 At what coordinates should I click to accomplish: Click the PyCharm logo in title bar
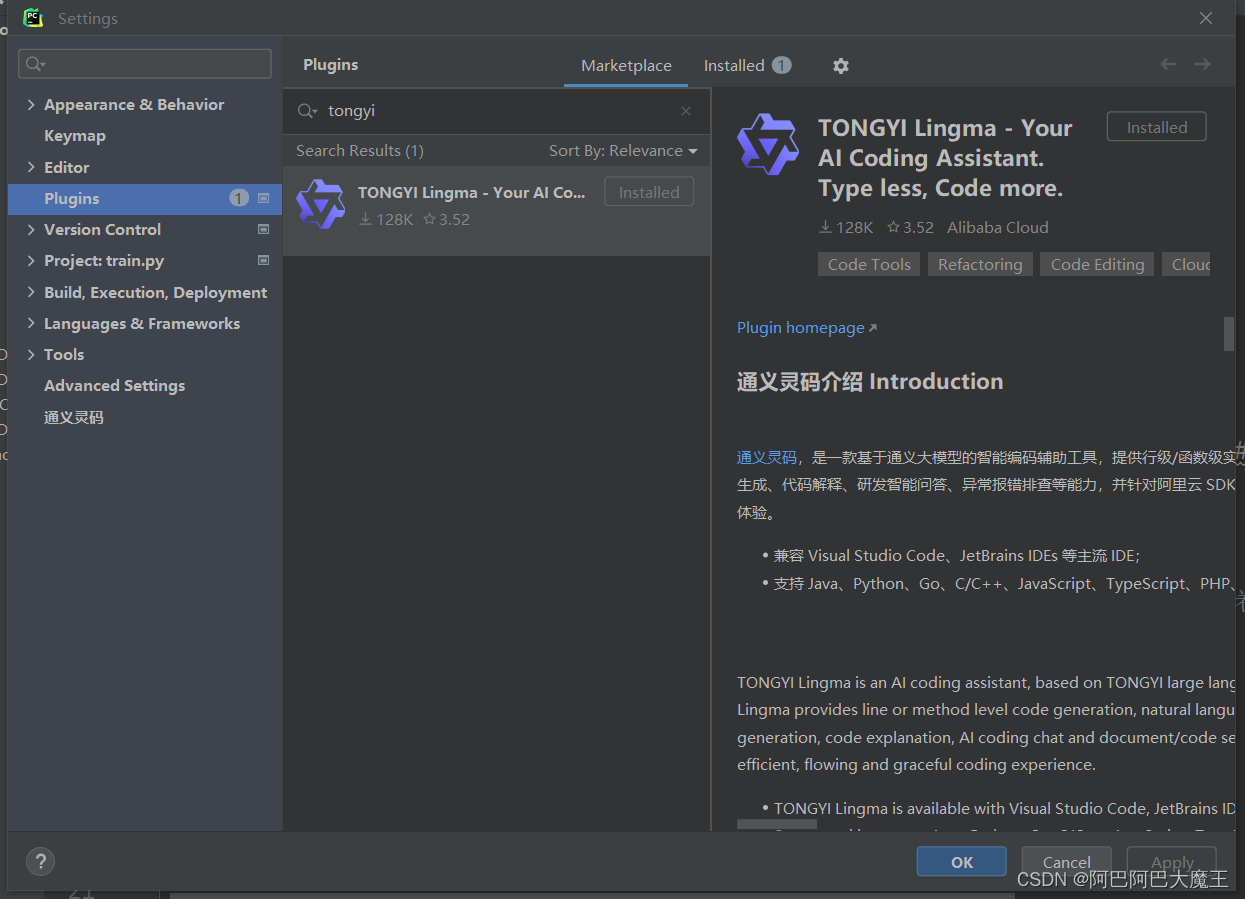[x=33, y=18]
